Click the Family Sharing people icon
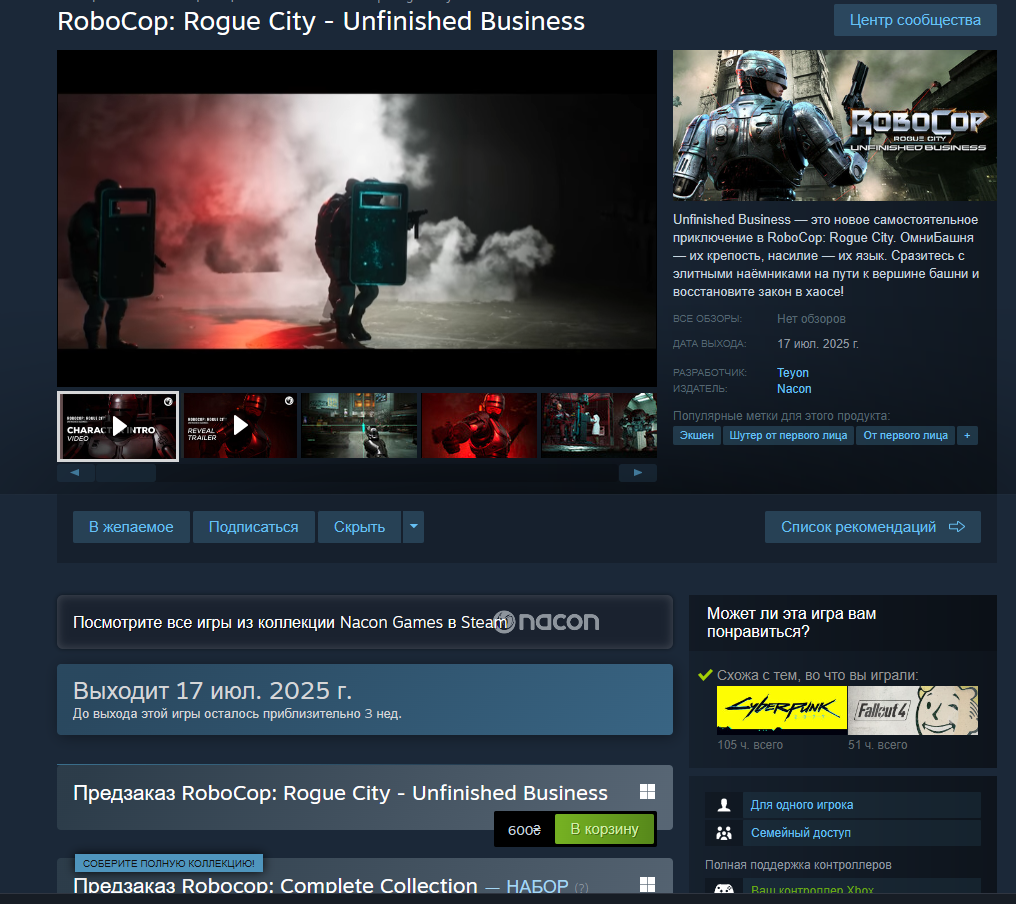This screenshot has width=1016, height=904. click(724, 833)
